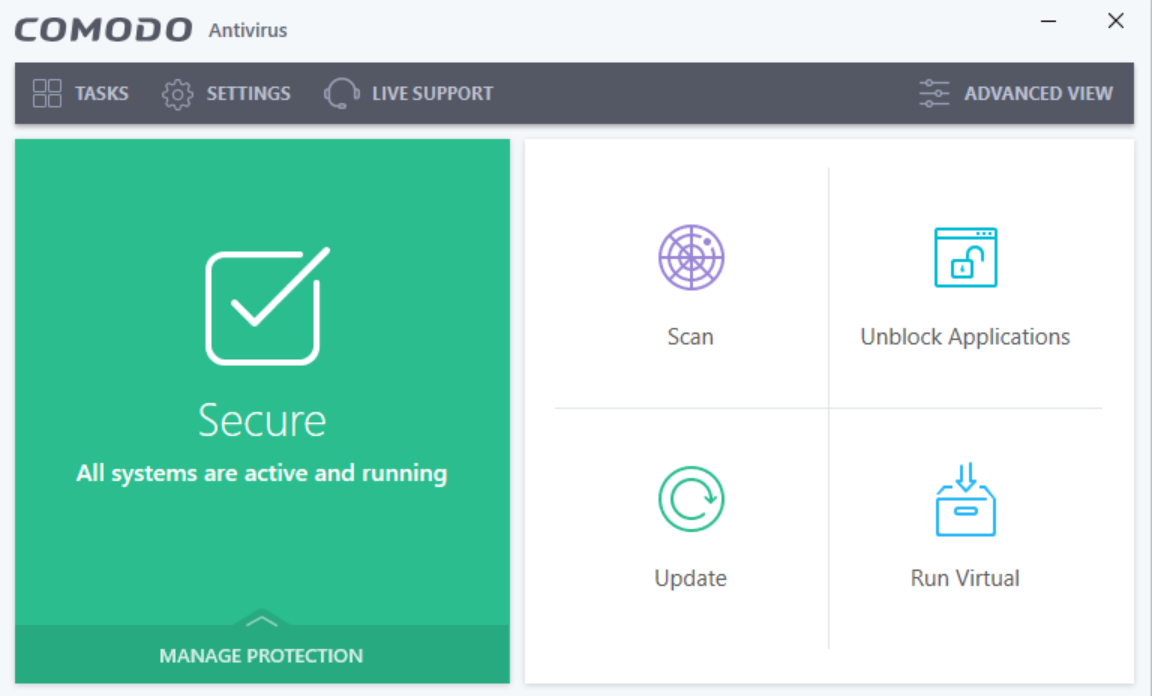
Task: Open Unblock Applications using the padlock icon
Action: coord(965,256)
